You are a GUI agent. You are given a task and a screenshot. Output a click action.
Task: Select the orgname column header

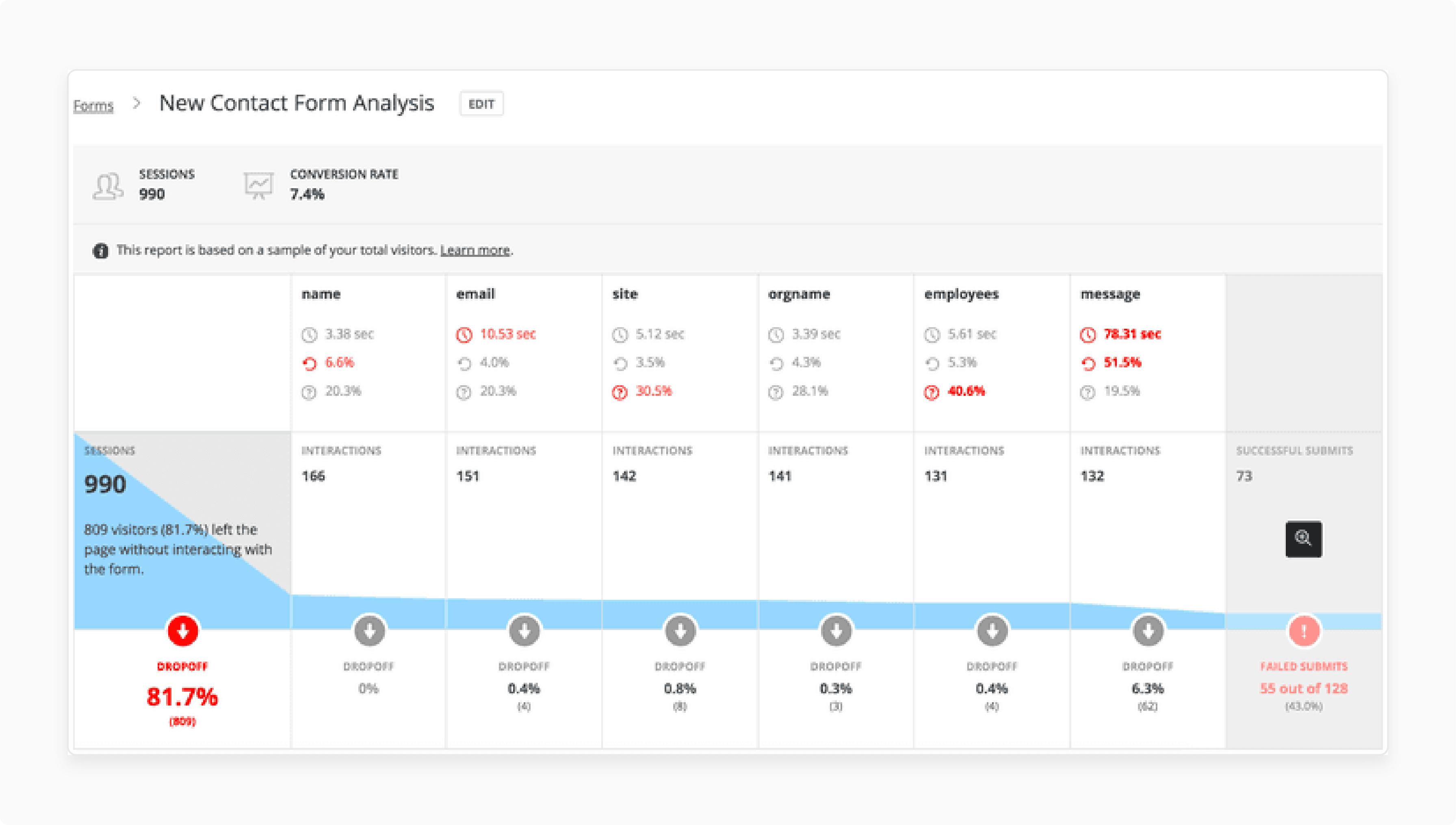point(799,295)
